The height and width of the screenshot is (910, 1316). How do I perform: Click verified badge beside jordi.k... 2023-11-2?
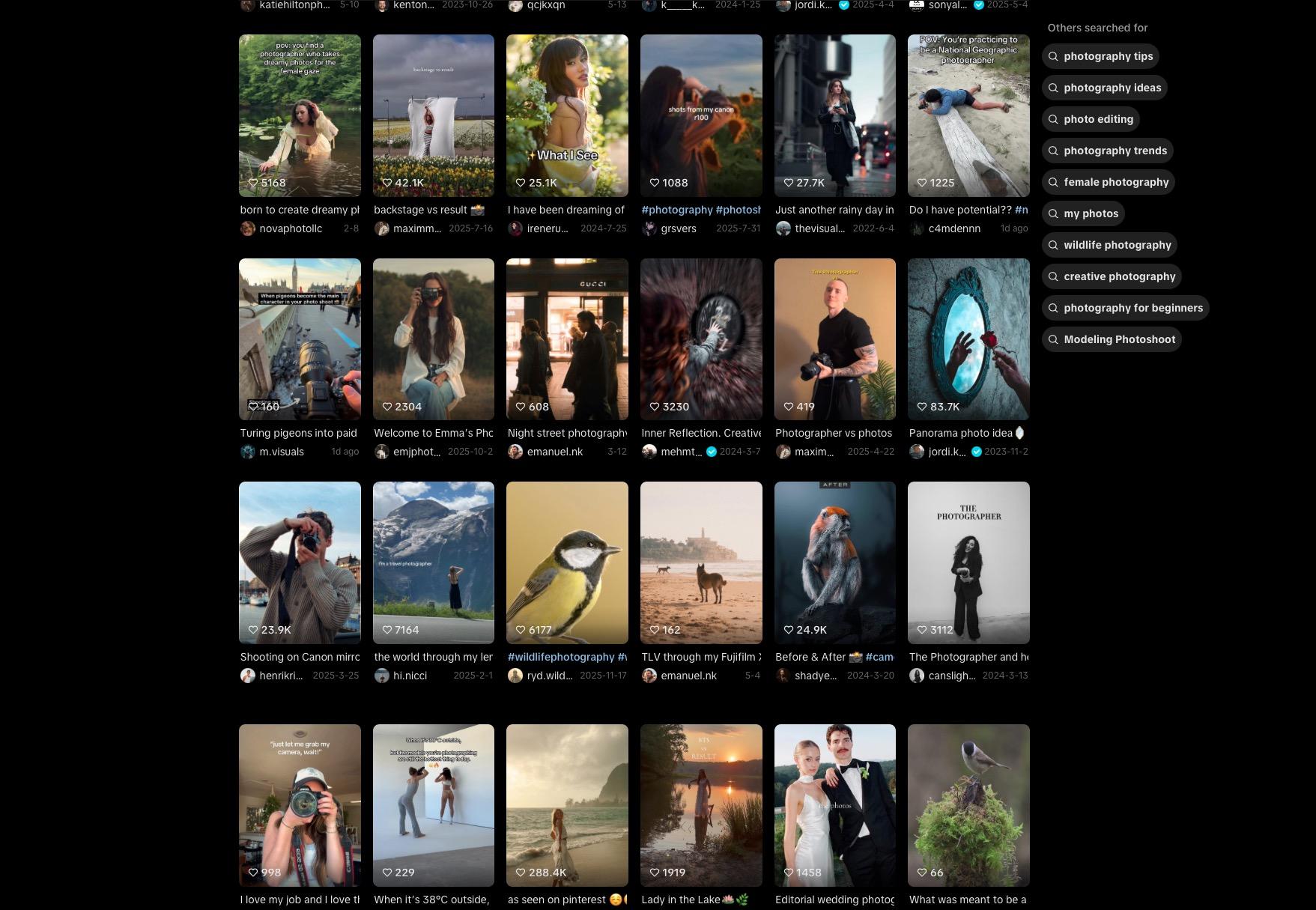[x=977, y=452]
